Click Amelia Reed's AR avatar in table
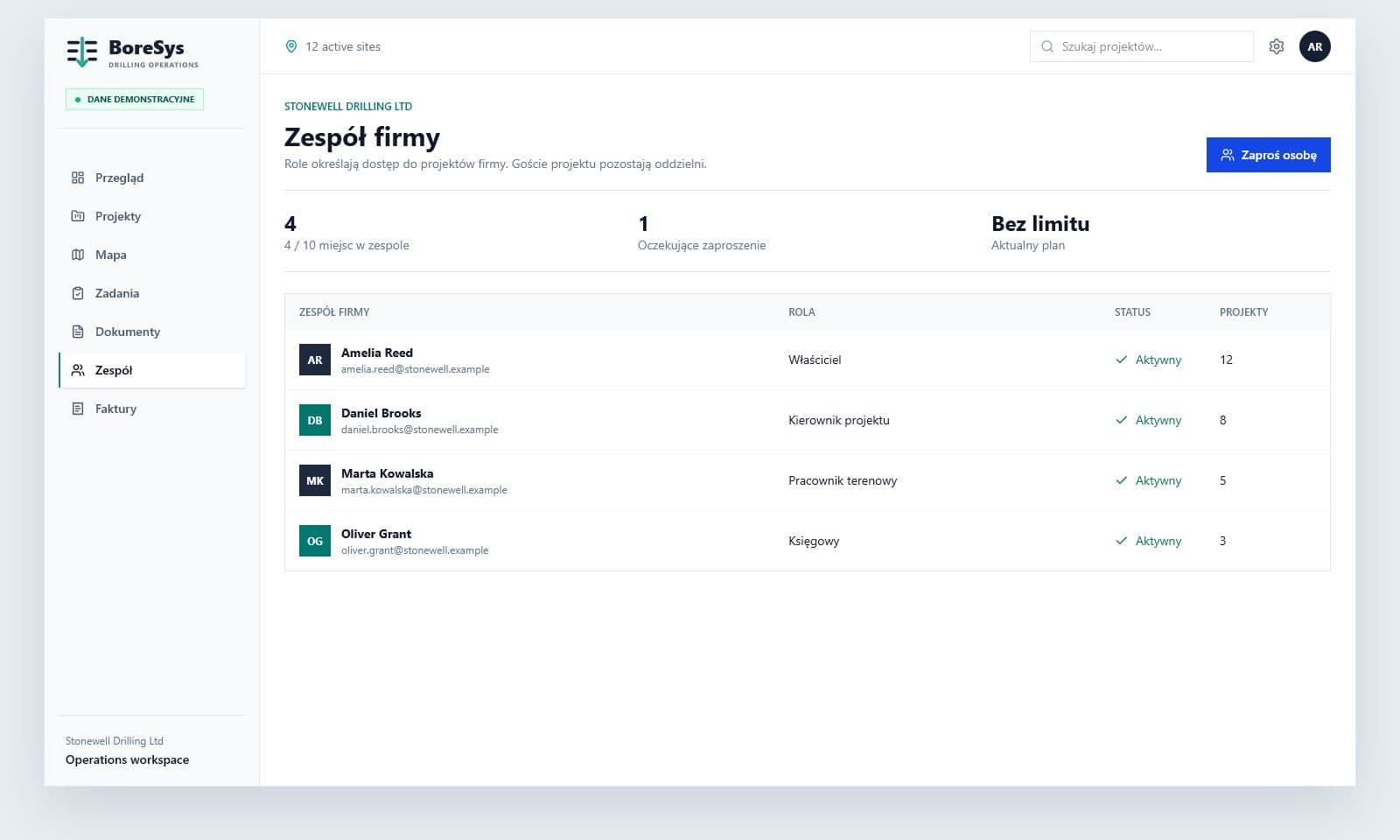1400x840 pixels. pyautogui.click(x=315, y=360)
